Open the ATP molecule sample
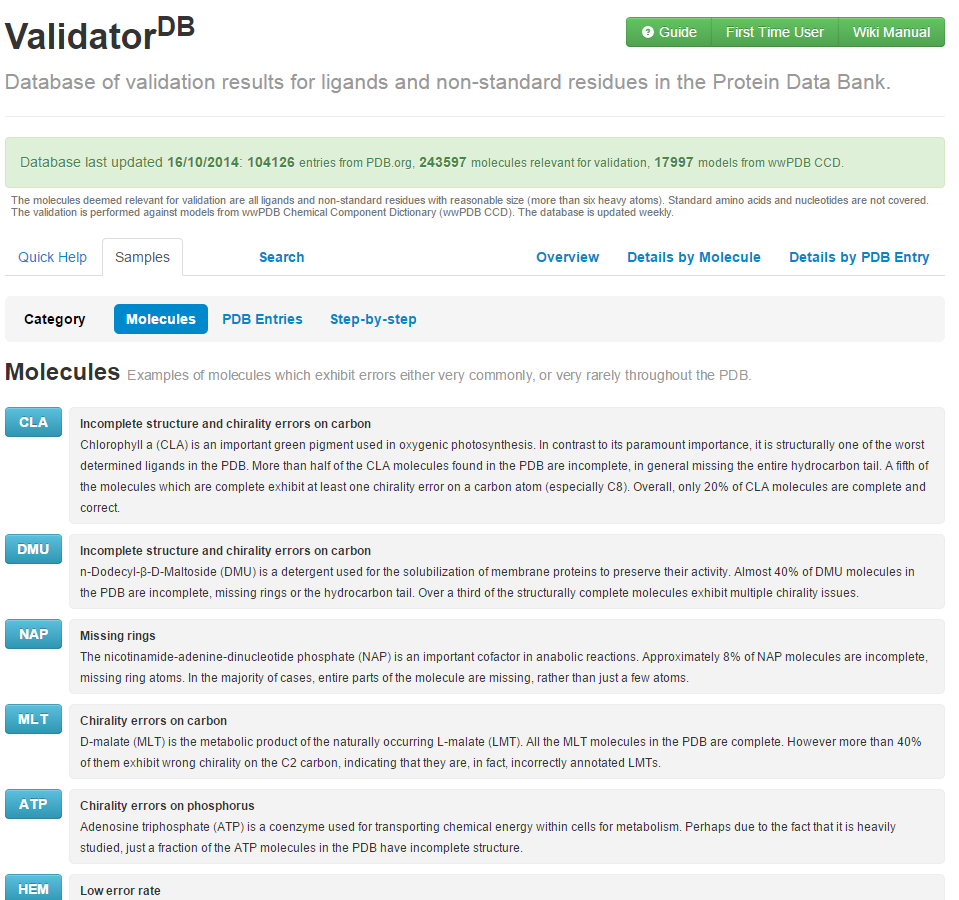The height and width of the screenshot is (900, 959). (34, 804)
